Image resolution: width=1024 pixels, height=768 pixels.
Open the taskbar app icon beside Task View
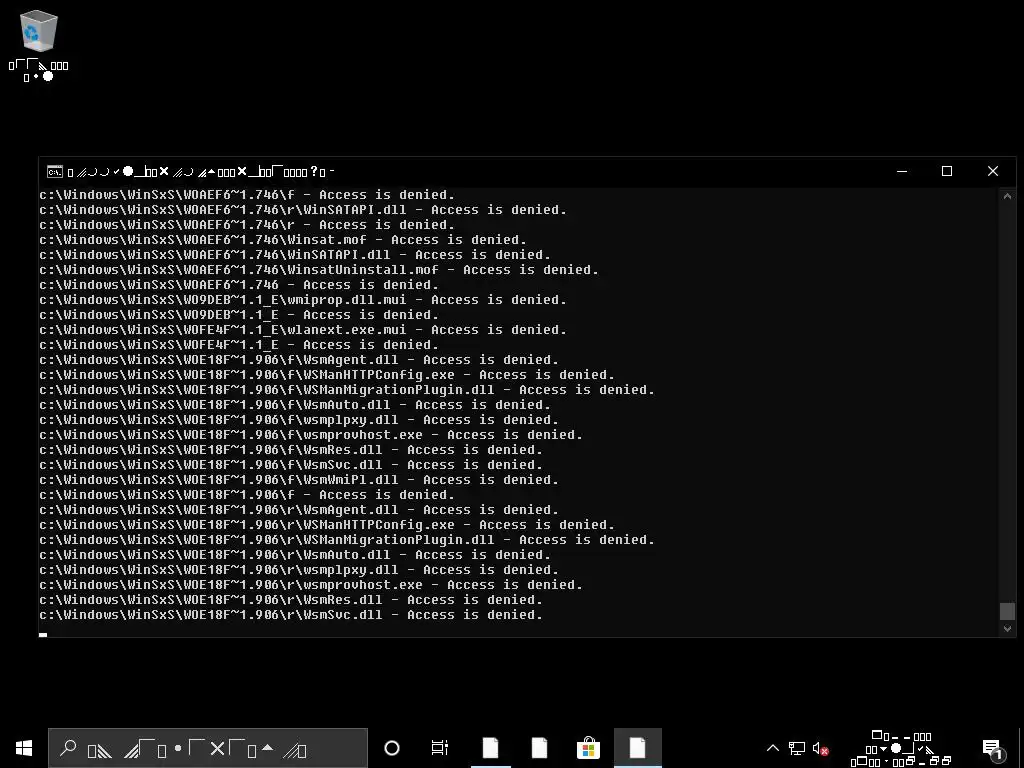490,748
